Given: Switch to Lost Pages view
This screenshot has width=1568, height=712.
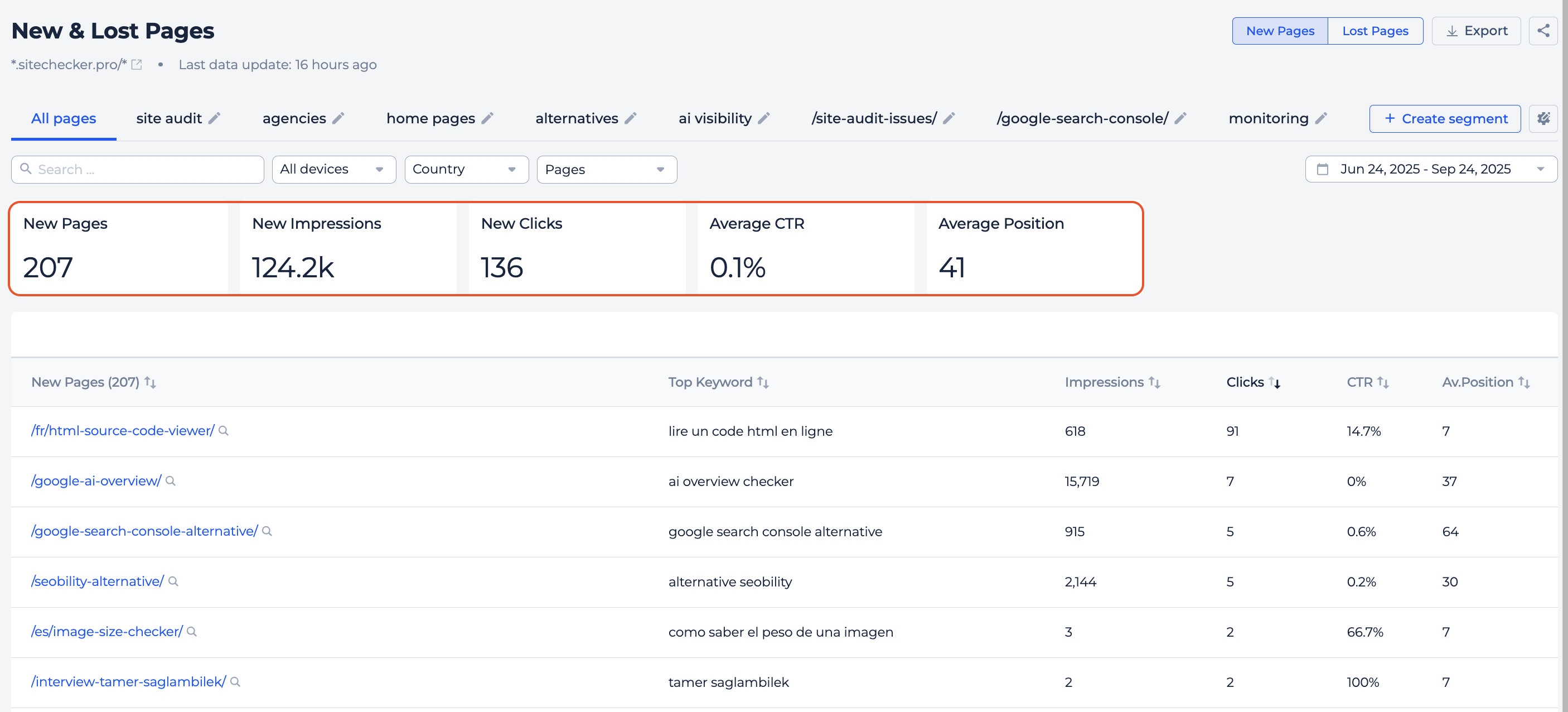Looking at the screenshot, I should pyautogui.click(x=1375, y=31).
